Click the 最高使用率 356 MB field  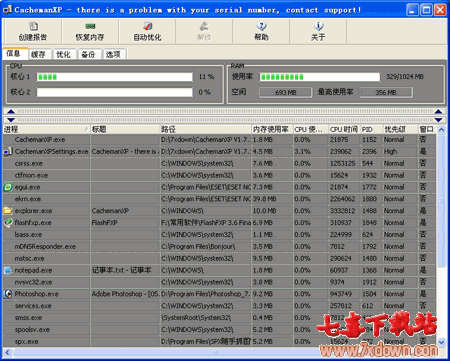point(386,92)
